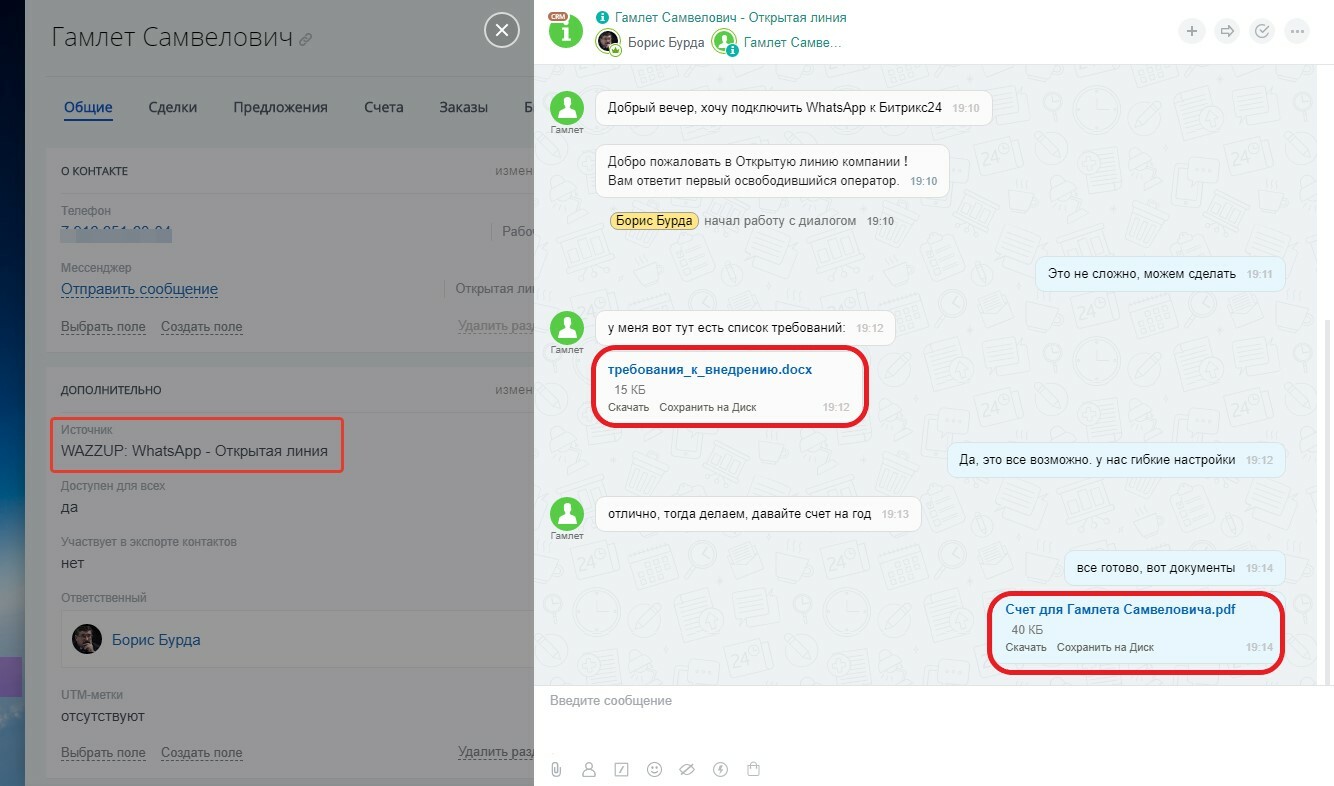Click 'Доступен для всех' value да
1334x786 pixels.
pos(70,507)
